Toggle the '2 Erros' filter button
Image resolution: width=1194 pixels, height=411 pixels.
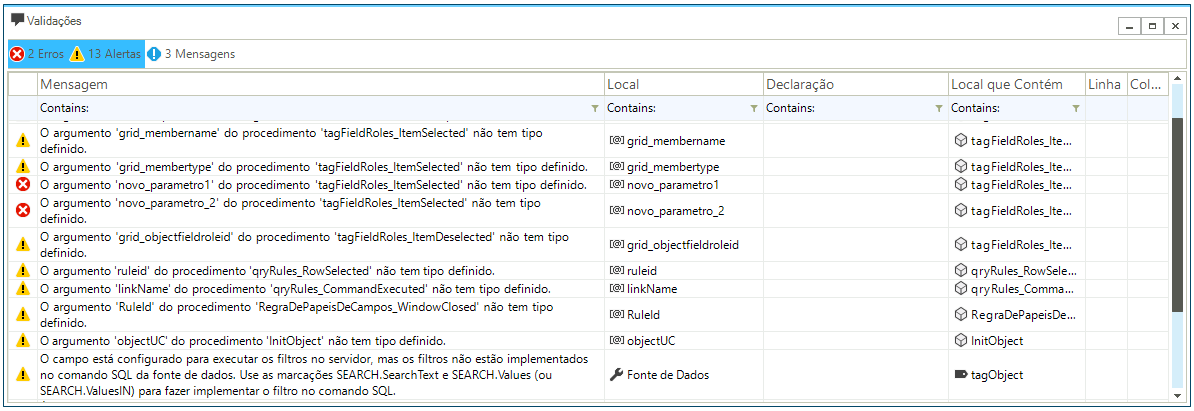click(x=37, y=54)
